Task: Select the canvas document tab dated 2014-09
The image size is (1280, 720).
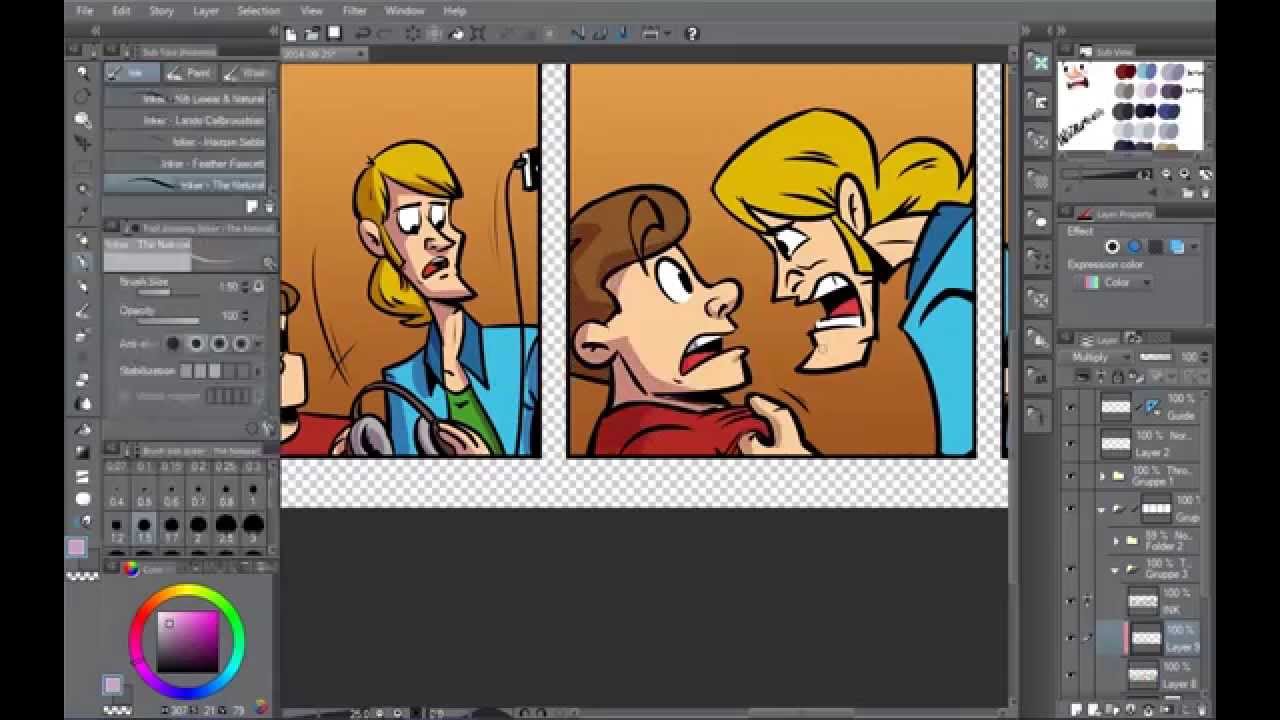Action: click(325, 53)
